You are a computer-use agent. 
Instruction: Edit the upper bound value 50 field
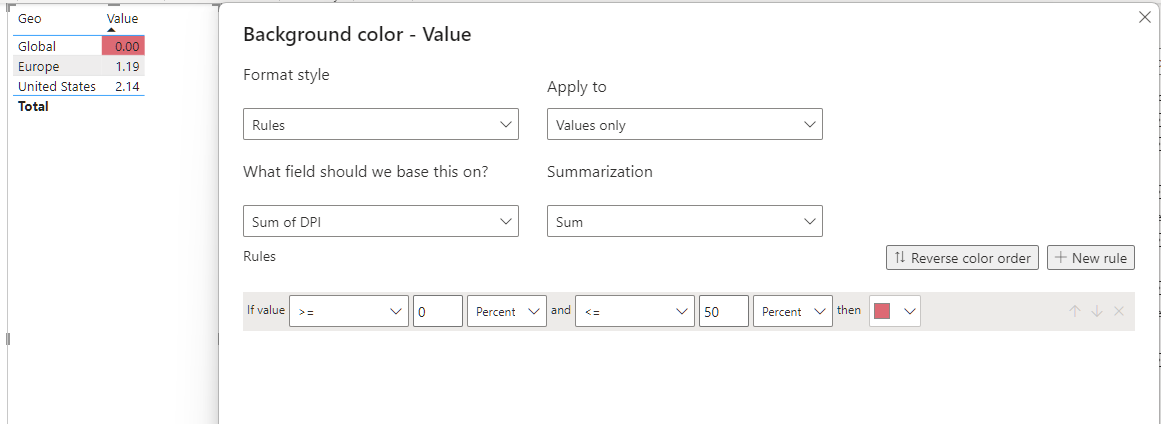click(x=723, y=312)
